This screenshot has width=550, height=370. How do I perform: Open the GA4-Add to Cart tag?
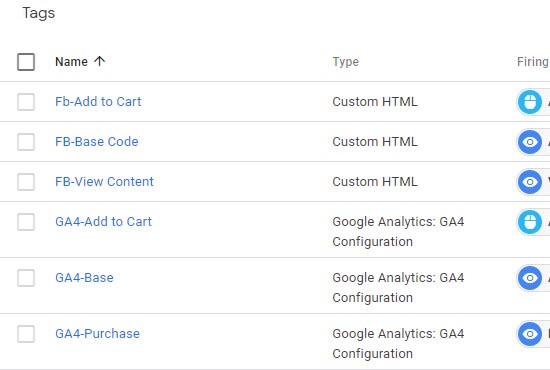(x=103, y=222)
